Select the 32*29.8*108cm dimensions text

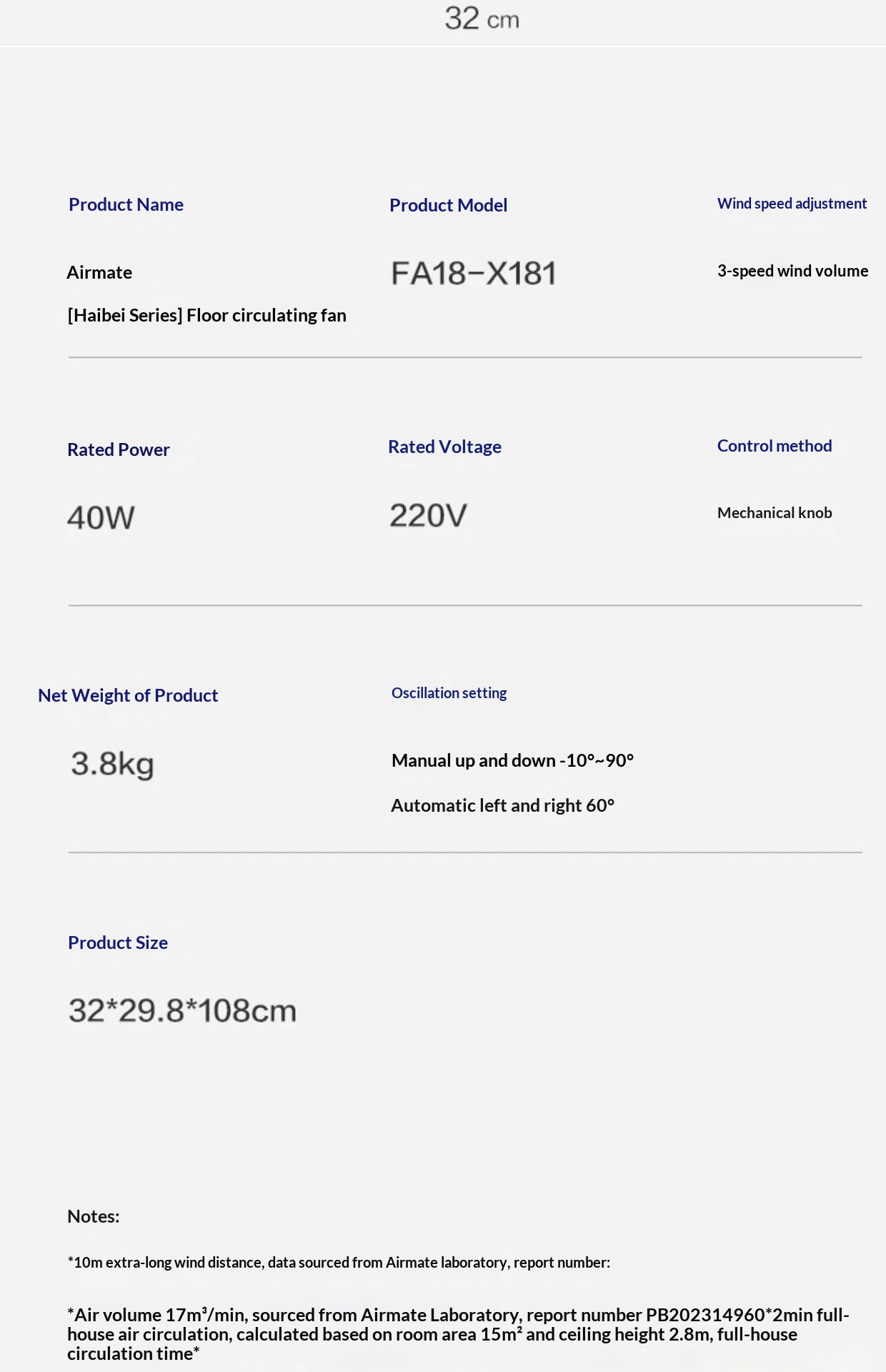tap(182, 1010)
